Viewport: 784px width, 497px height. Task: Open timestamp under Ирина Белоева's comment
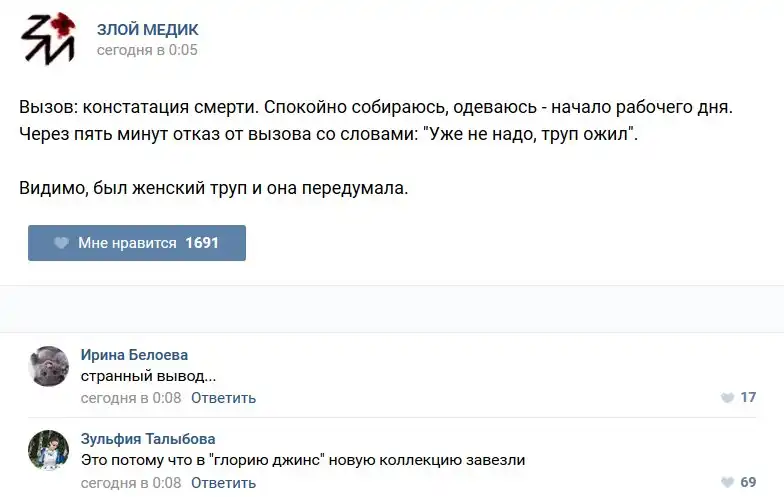click(x=131, y=398)
